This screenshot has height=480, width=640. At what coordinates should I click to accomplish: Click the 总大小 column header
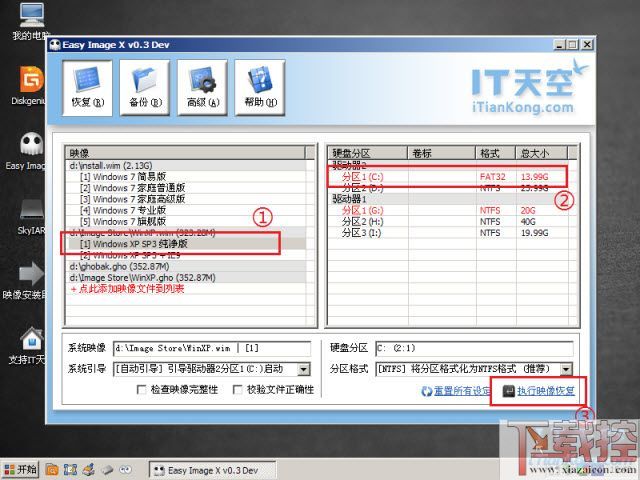[x=542, y=153]
